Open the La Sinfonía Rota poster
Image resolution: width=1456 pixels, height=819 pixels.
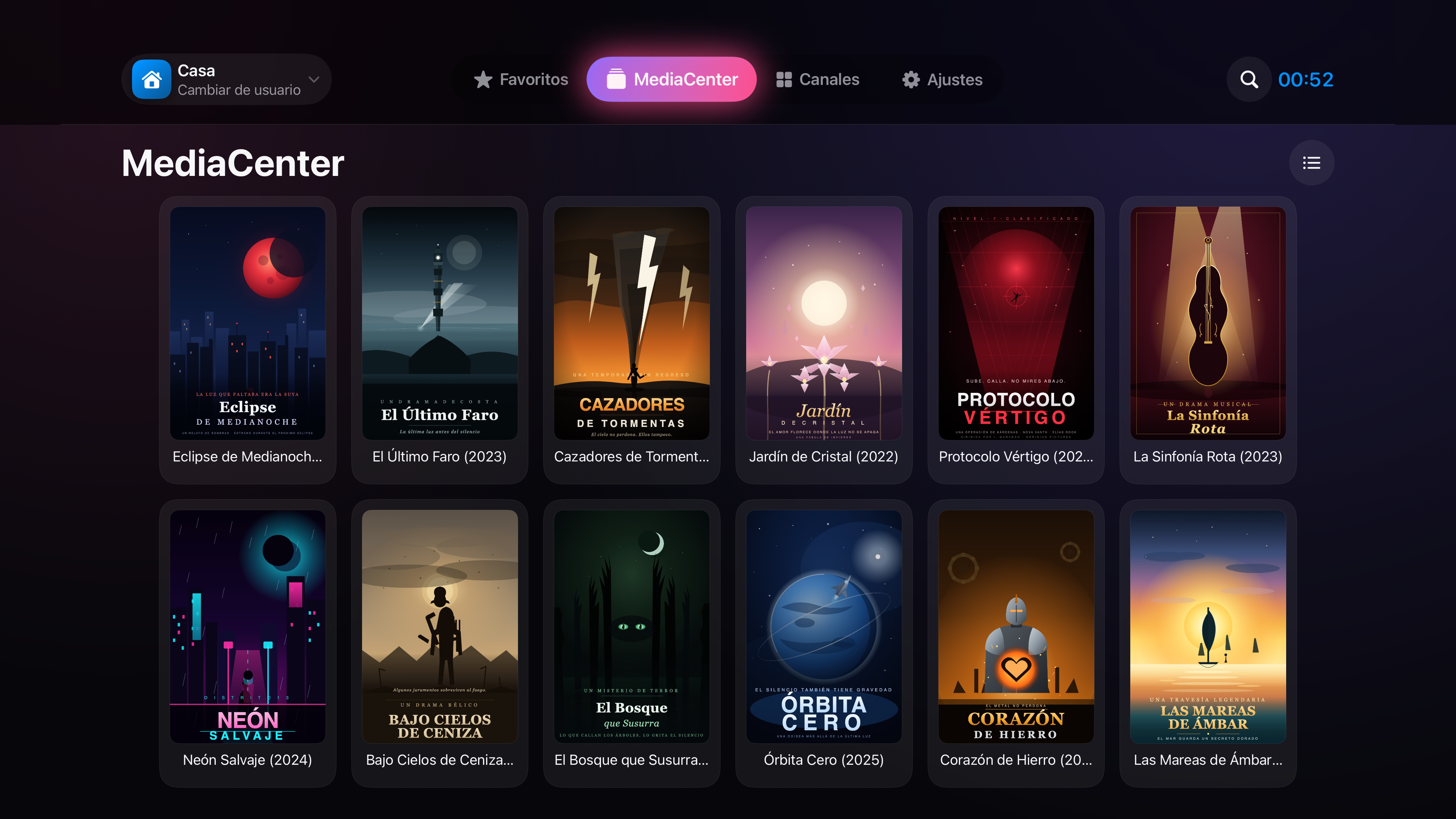[x=1208, y=323]
